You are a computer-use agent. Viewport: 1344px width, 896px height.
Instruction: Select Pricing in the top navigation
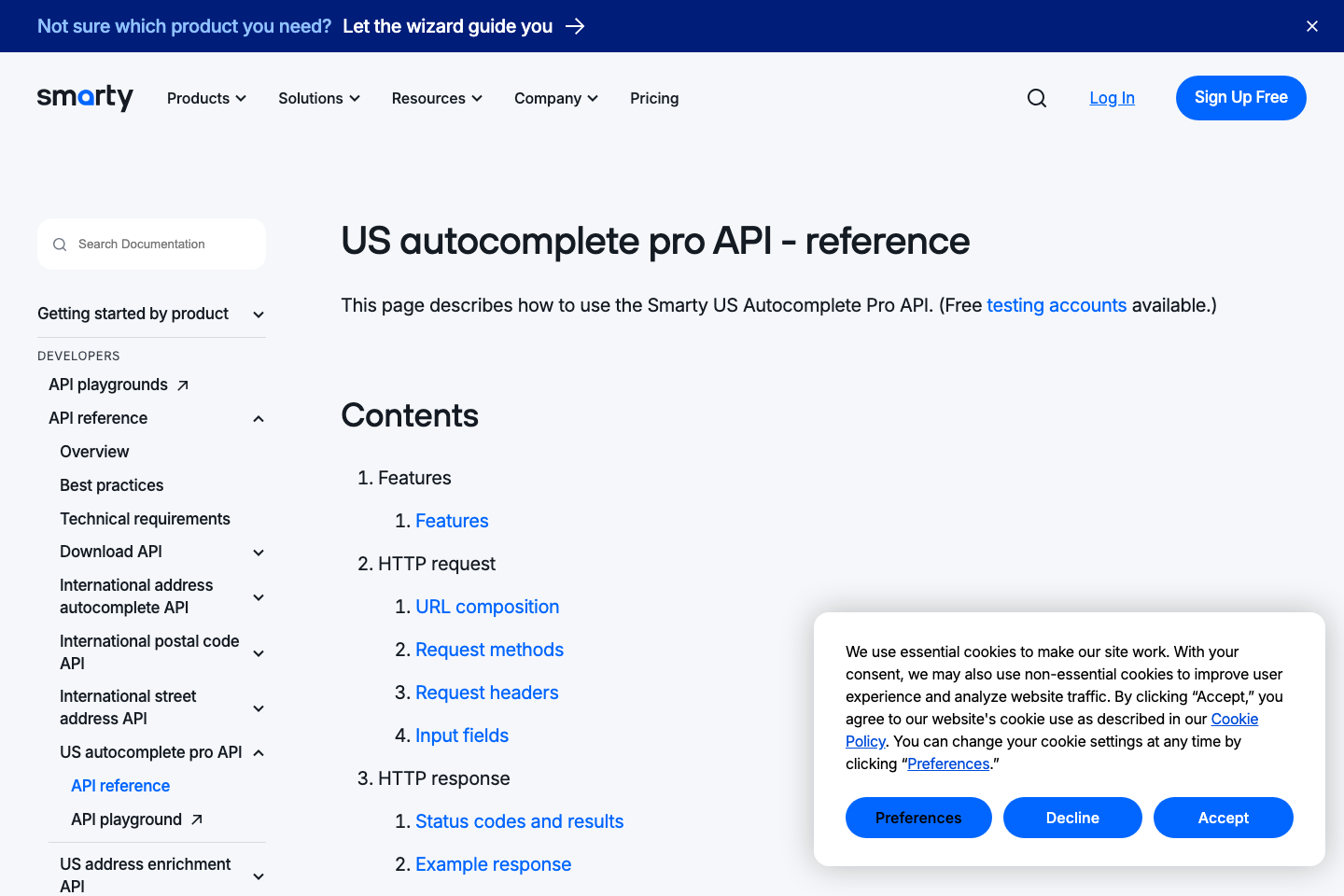pyautogui.click(x=653, y=97)
